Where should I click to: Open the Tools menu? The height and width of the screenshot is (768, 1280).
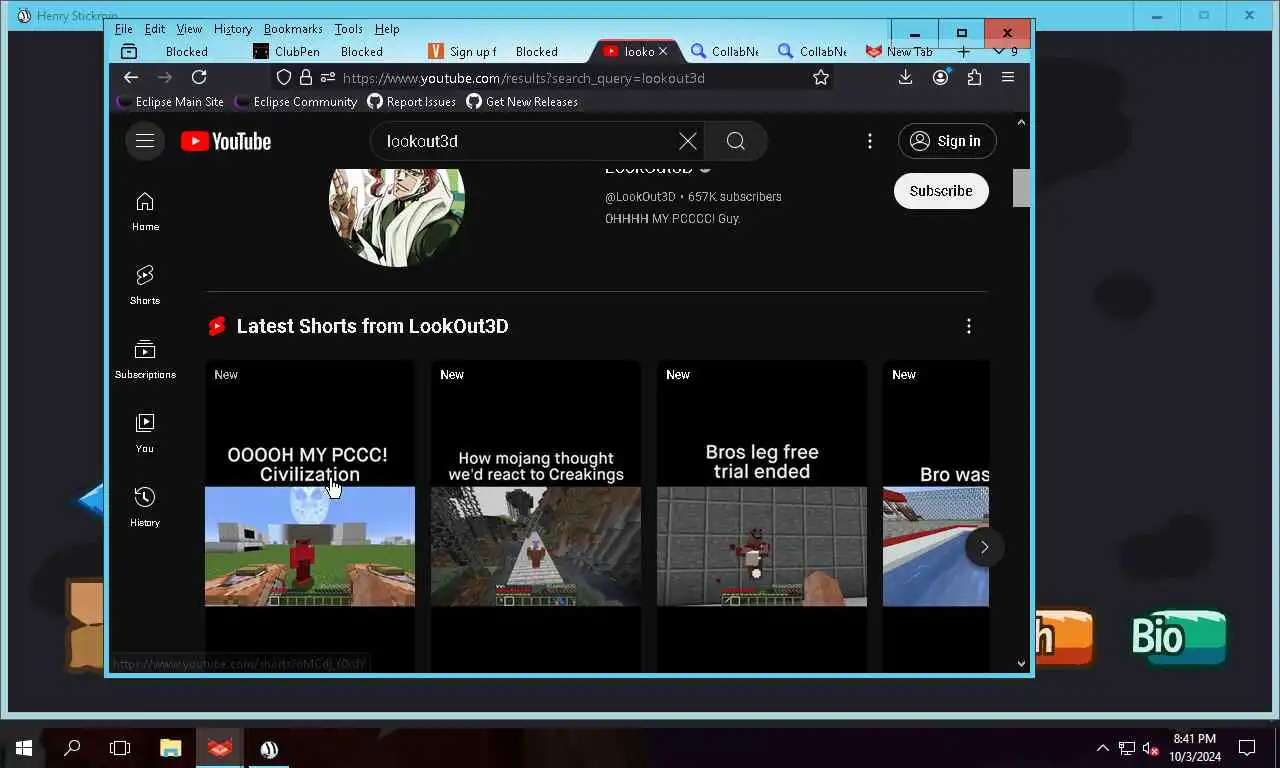[x=348, y=29]
